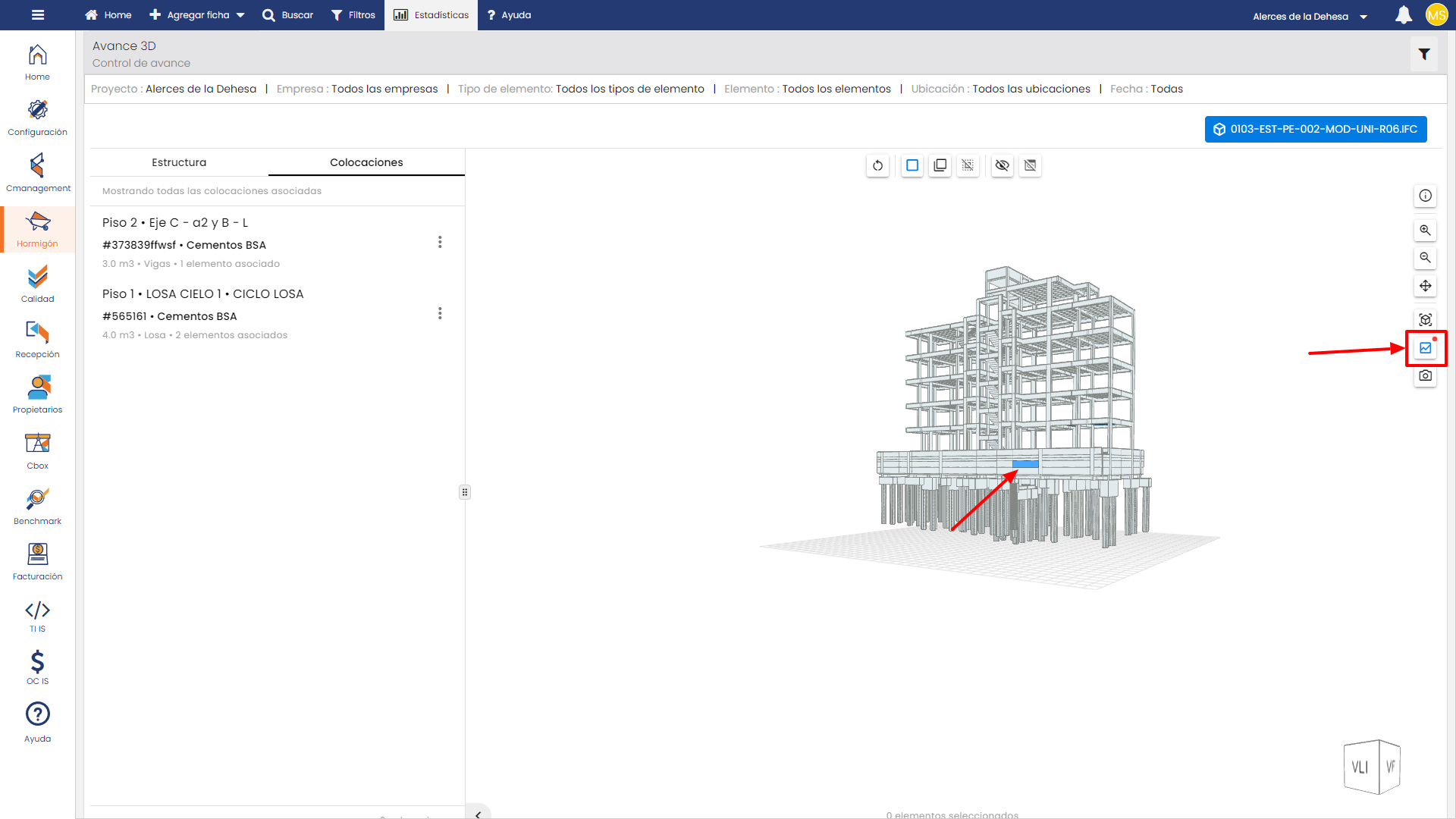Click the deselect elements icon
The width and height of the screenshot is (1456, 819).
click(968, 165)
